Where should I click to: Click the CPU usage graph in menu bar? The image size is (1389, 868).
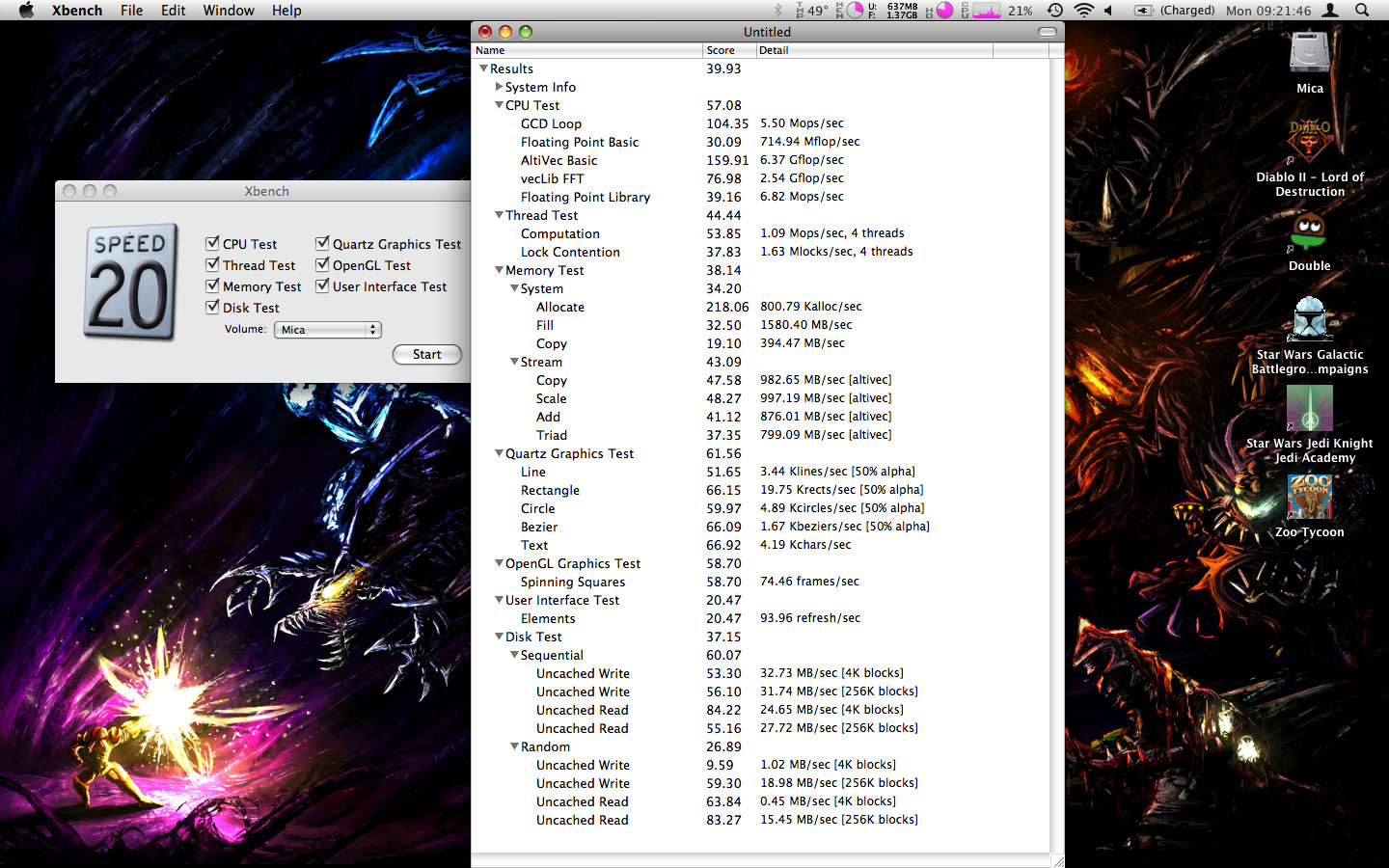click(986, 10)
